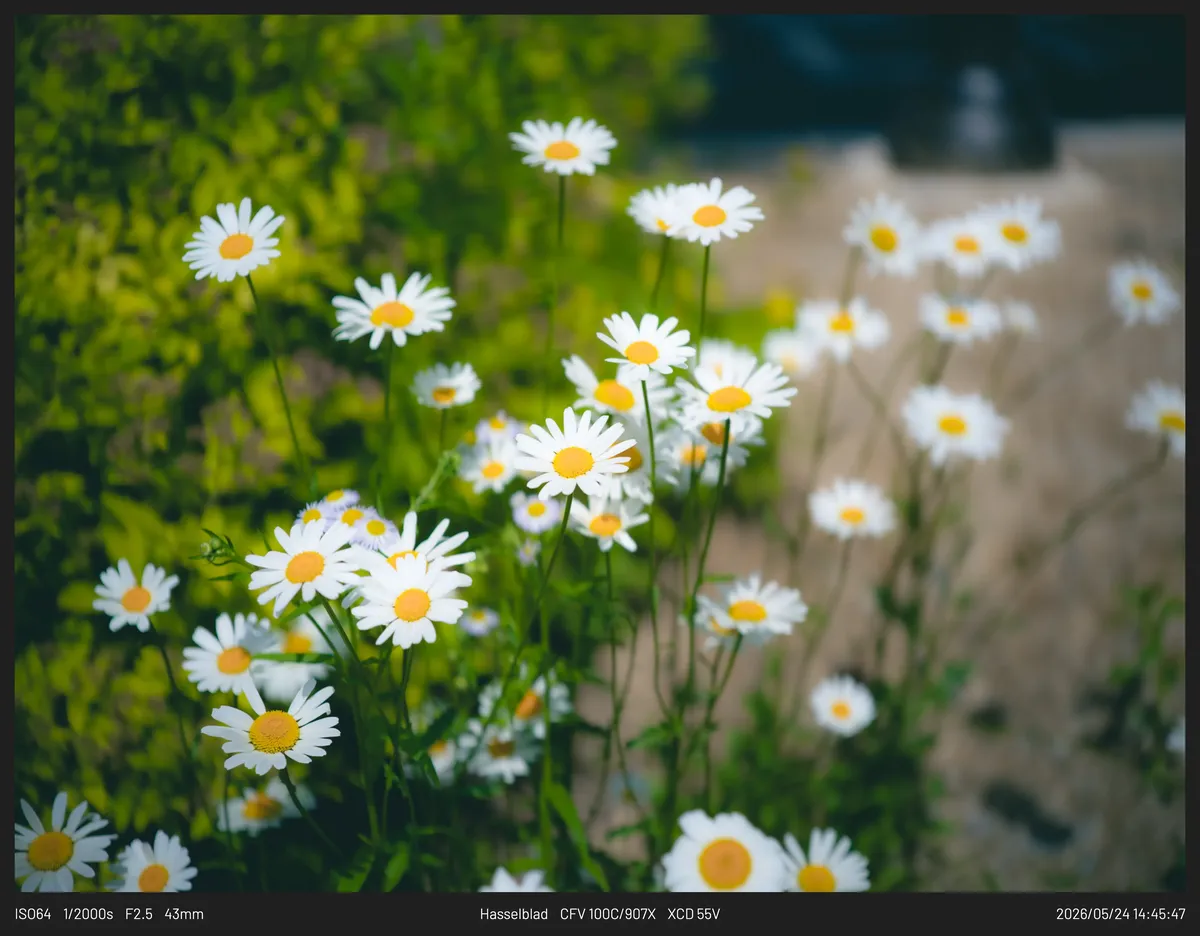This screenshot has height=936, width=1200.
Task: Click the 14:45:47 capture time
Action: click(1159, 914)
